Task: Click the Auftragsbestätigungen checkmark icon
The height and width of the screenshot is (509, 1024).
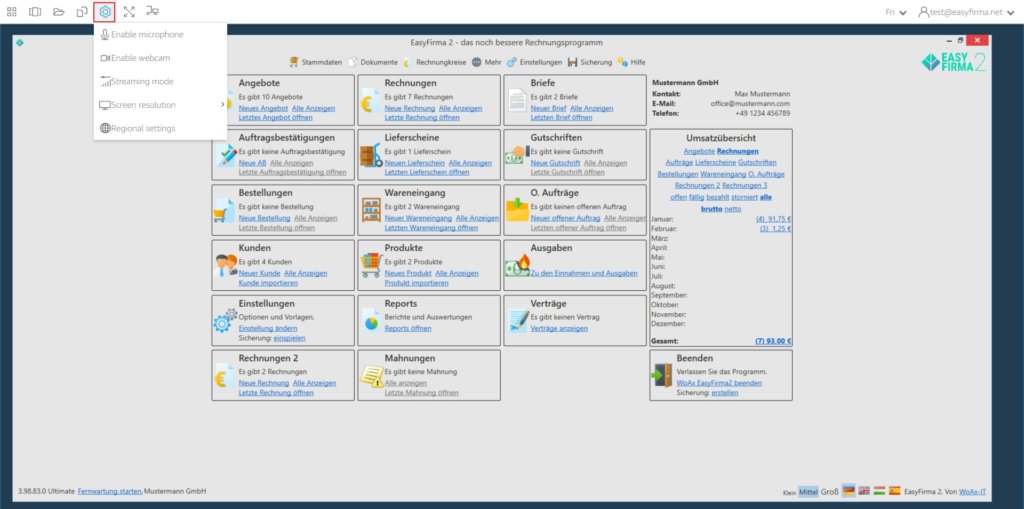Action: [x=227, y=157]
